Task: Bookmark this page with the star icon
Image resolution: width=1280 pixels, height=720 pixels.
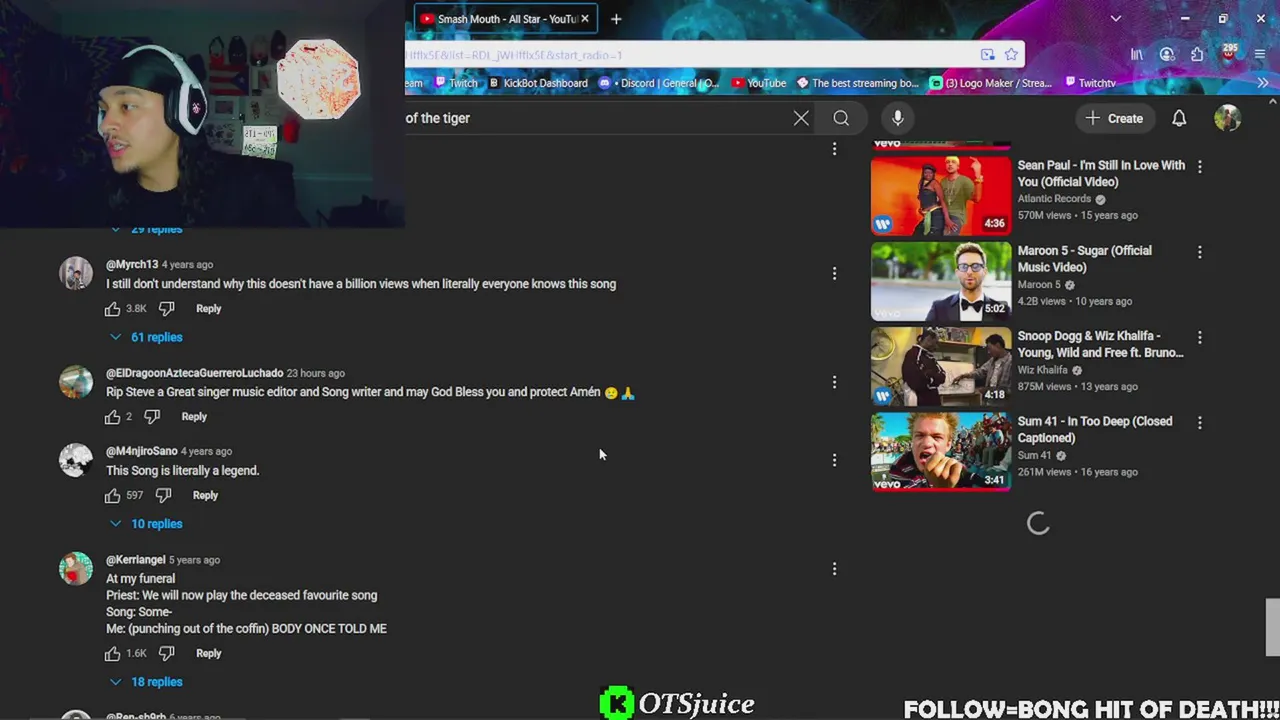Action: click(x=1011, y=55)
